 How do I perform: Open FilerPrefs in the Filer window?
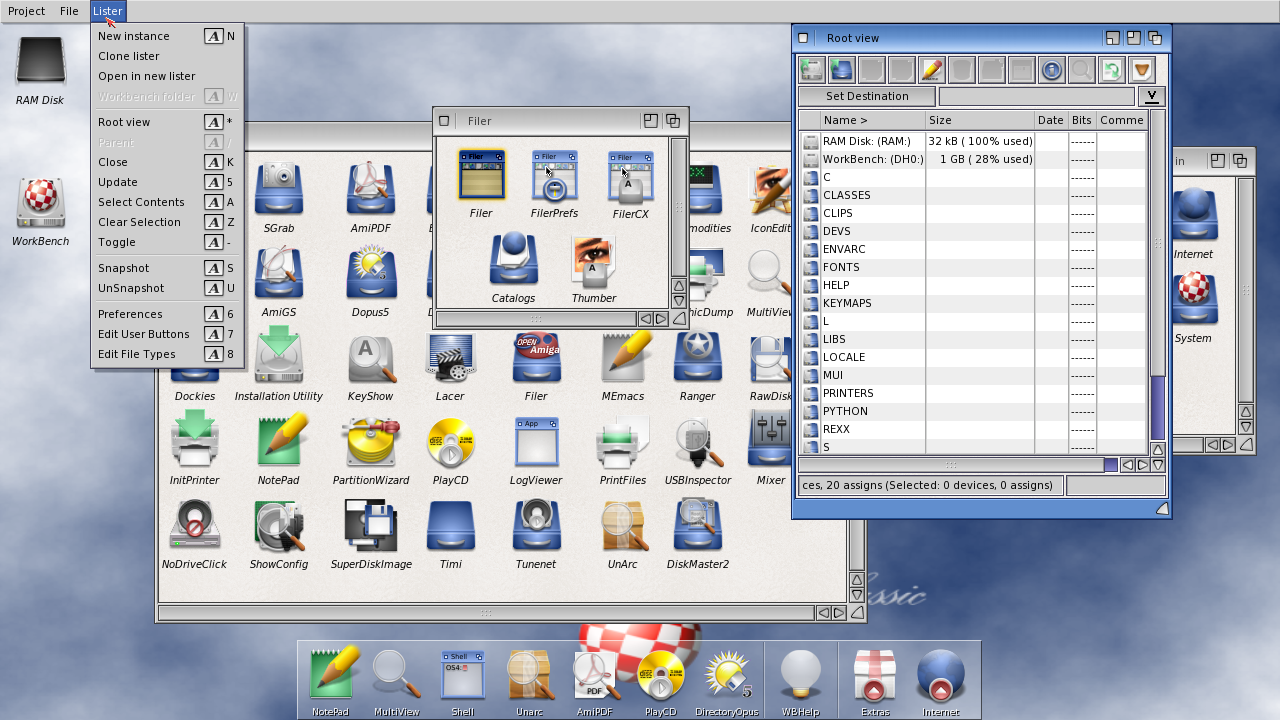click(554, 184)
